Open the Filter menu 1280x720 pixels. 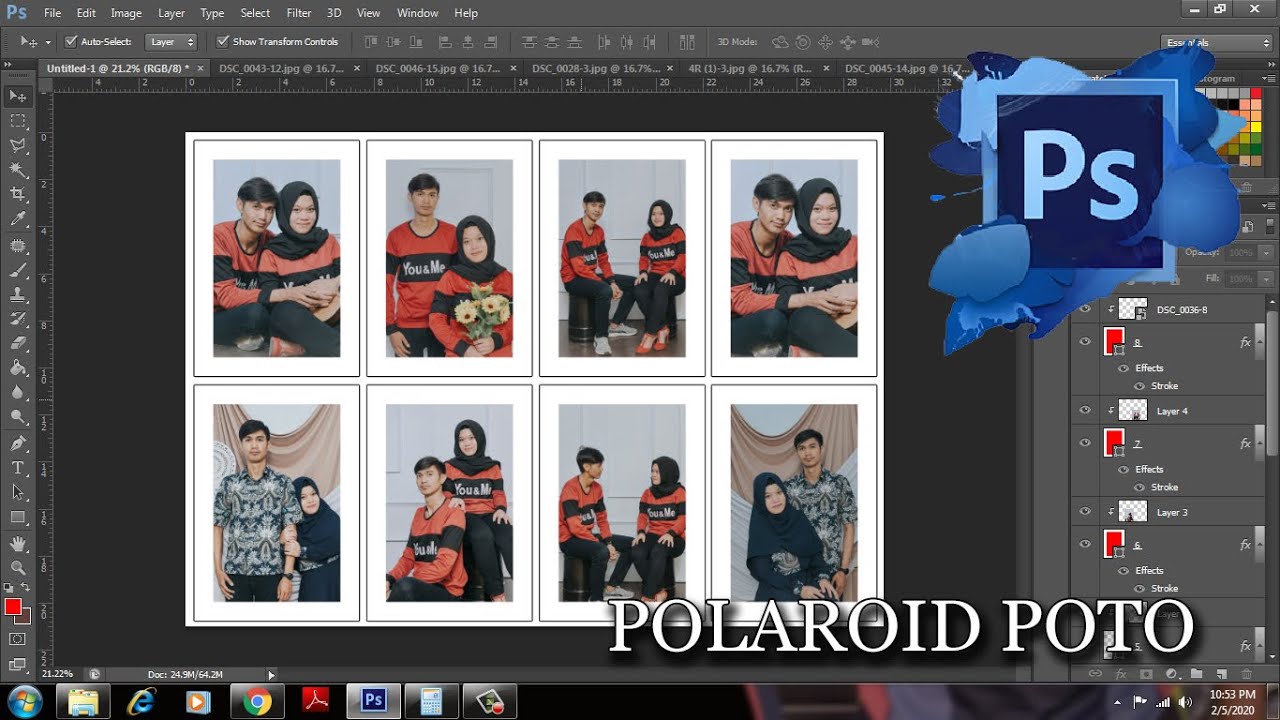click(299, 13)
